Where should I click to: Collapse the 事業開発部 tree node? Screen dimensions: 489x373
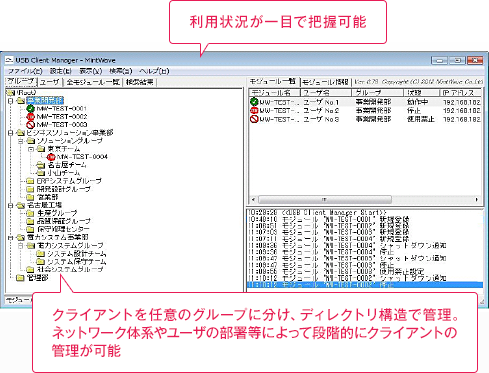pos(10,100)
